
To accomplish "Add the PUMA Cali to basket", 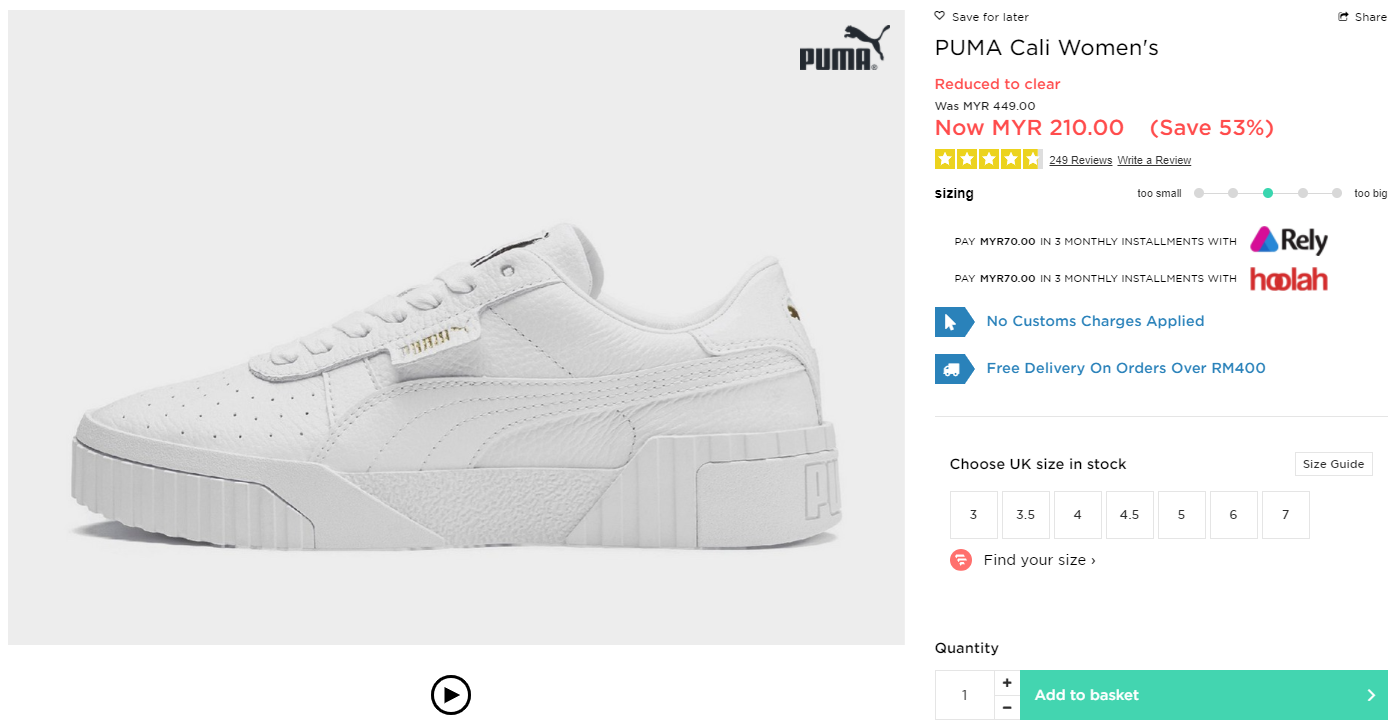I will pos(1203,695).
